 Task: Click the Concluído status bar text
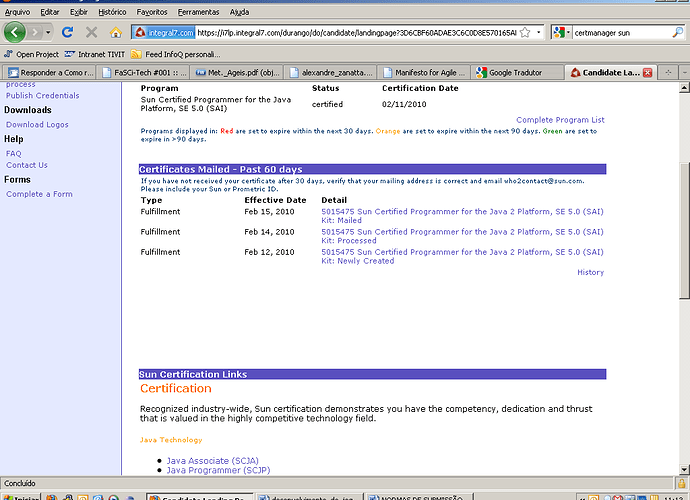(20, 483)
